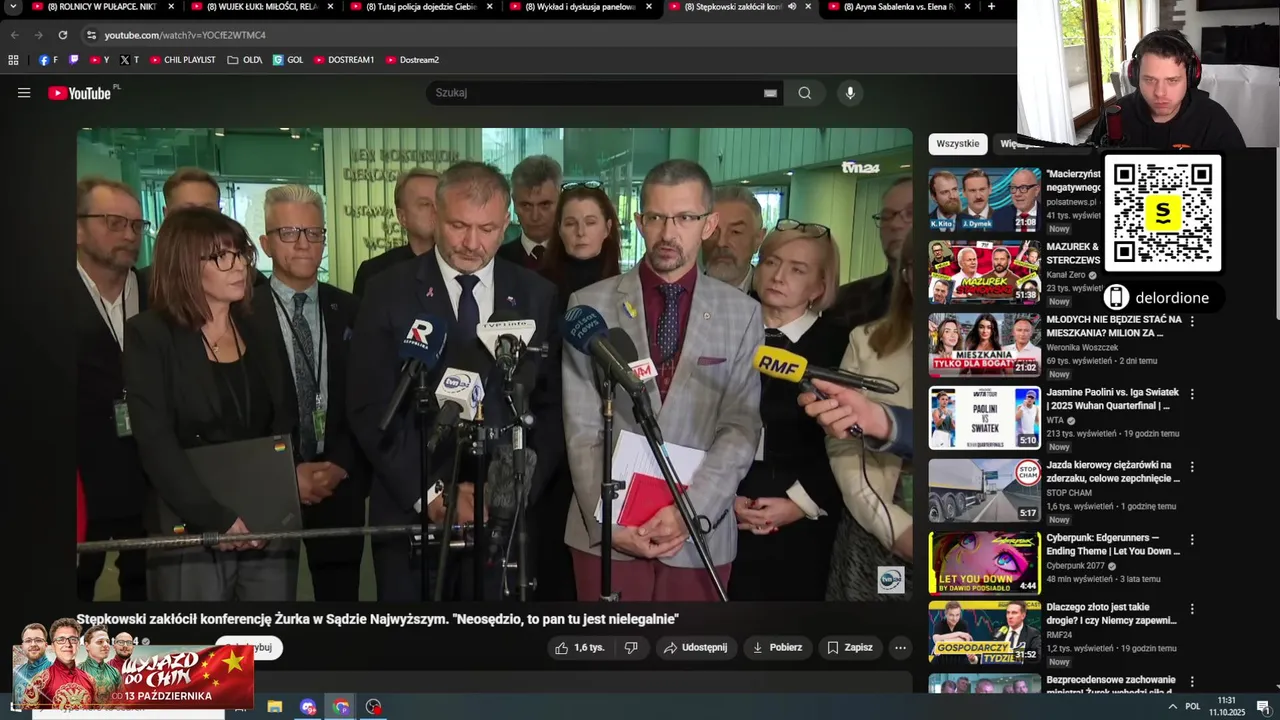This screenshot has height=720, width=1280.
Task: Open the MIESZKANIA video thumbnail
Action: tap(985, 345)
